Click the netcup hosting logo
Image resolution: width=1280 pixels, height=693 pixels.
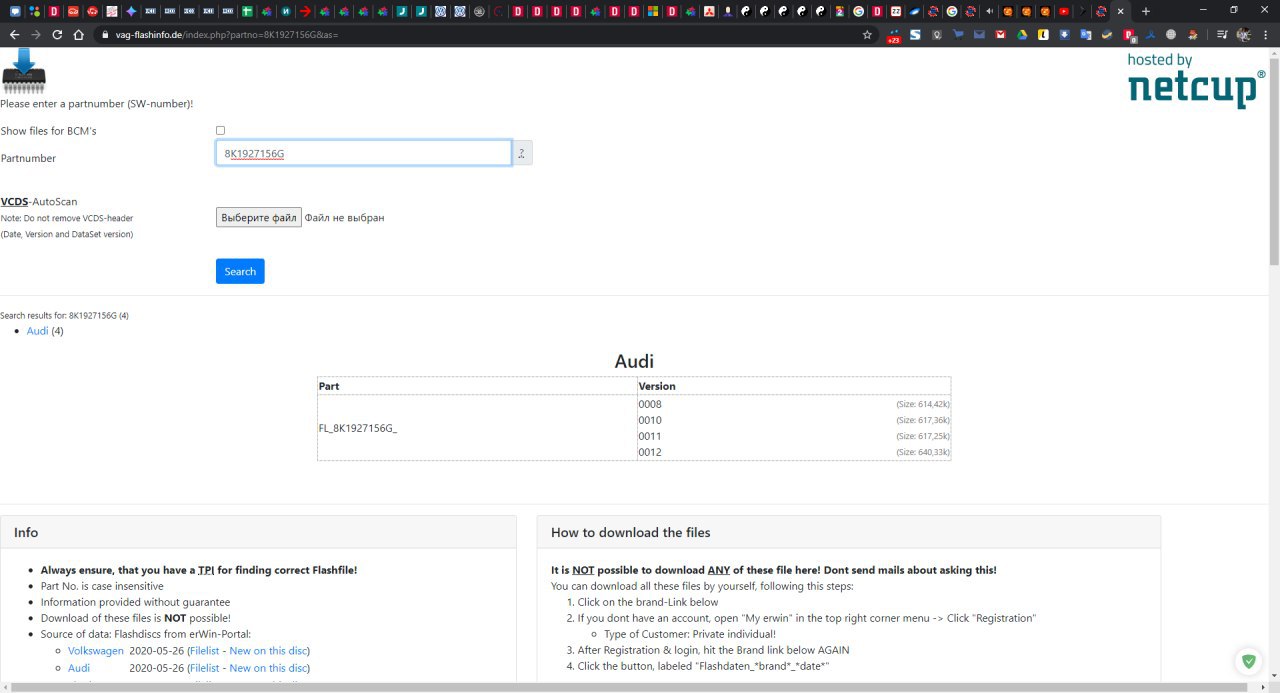tap(1196, 81)
